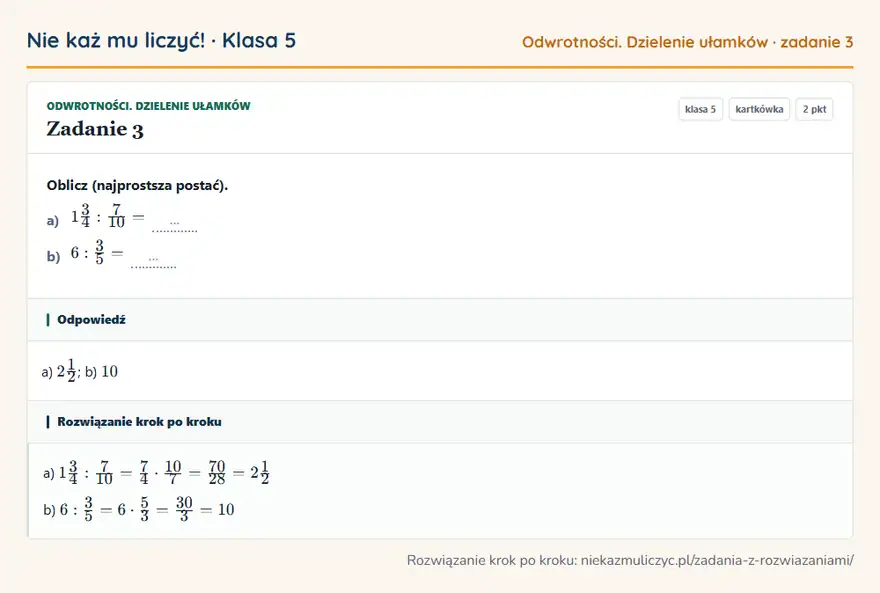This screenshot has height=593, width=880.
Task: Click the step-by-step solution line a)
Action: pos(156,473)
